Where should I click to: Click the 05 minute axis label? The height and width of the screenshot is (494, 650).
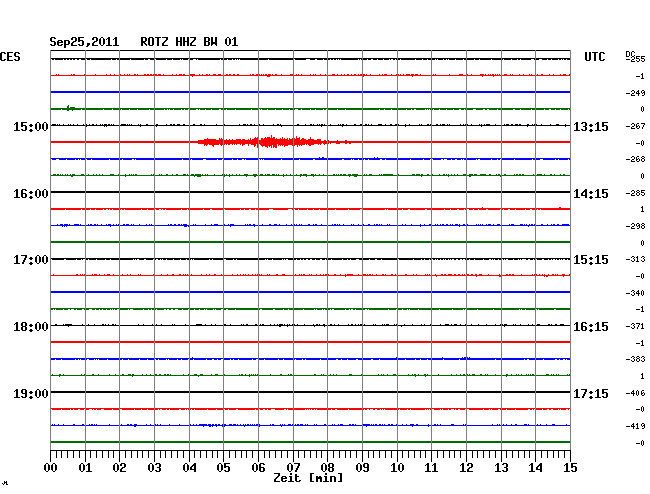point(223,467)
